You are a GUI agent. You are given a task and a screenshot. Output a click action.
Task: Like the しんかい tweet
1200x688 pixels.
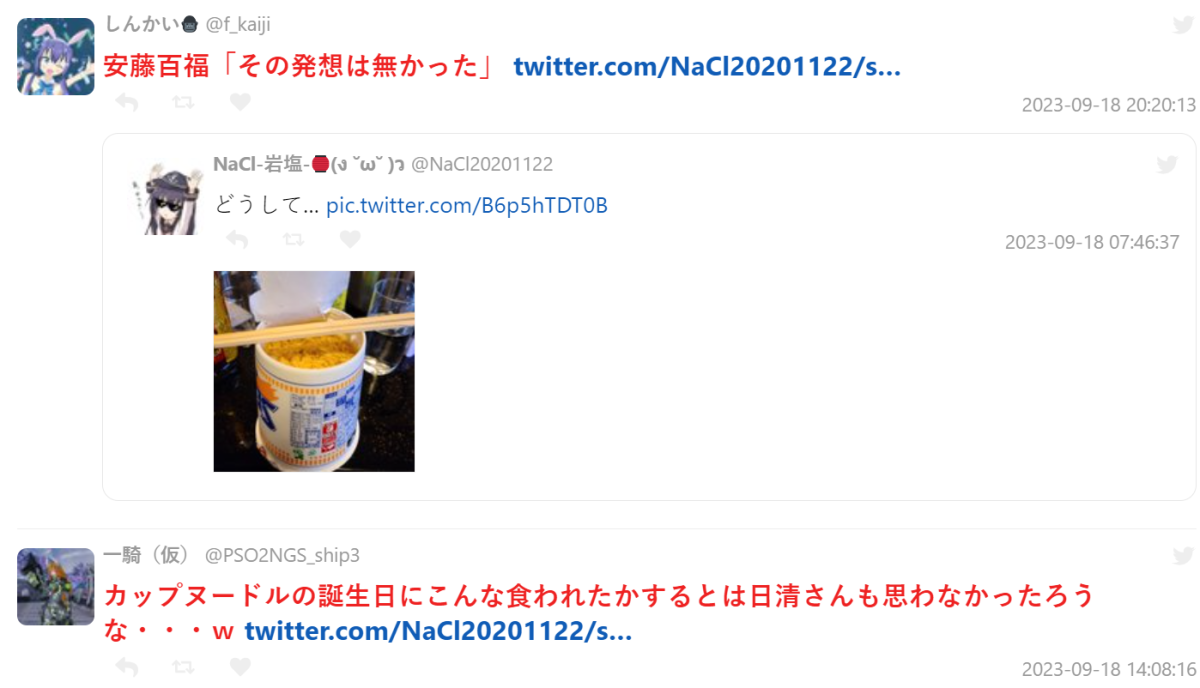point(240,102)
